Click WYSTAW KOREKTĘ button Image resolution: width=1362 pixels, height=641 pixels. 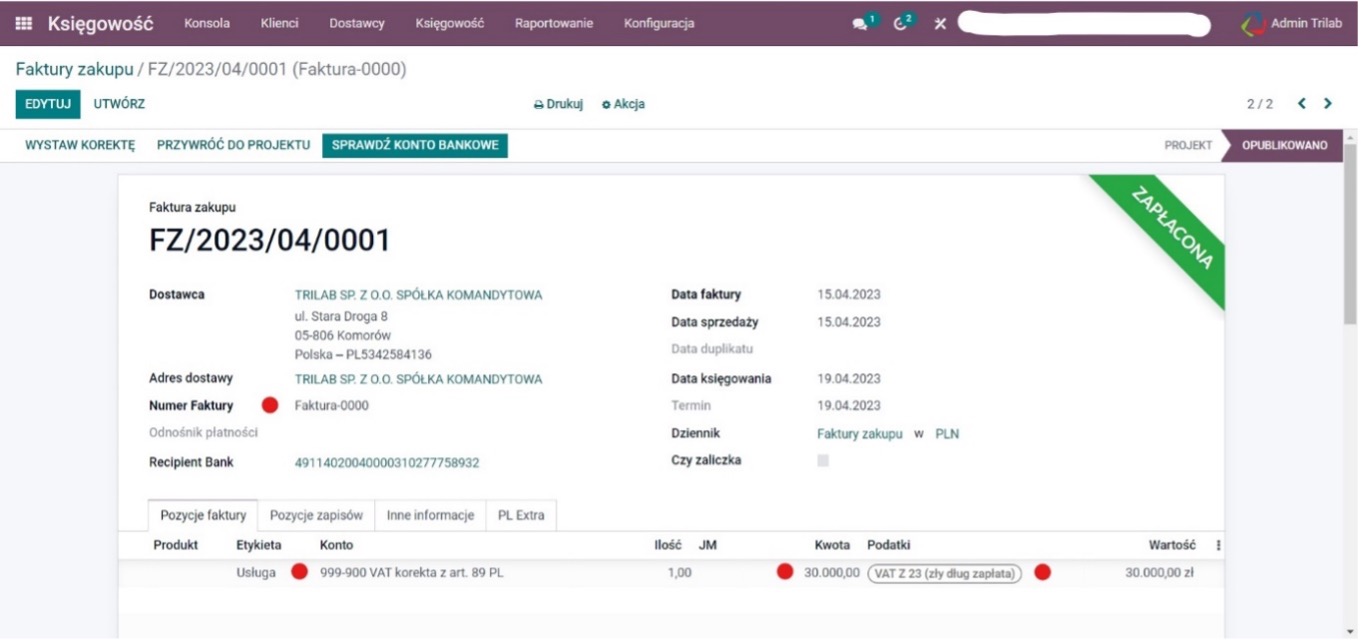pyautogui.click(x=80, y=145)
